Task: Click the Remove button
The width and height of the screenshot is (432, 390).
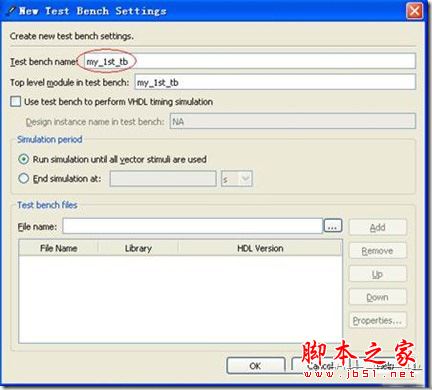Action: (x=378, y=251)
